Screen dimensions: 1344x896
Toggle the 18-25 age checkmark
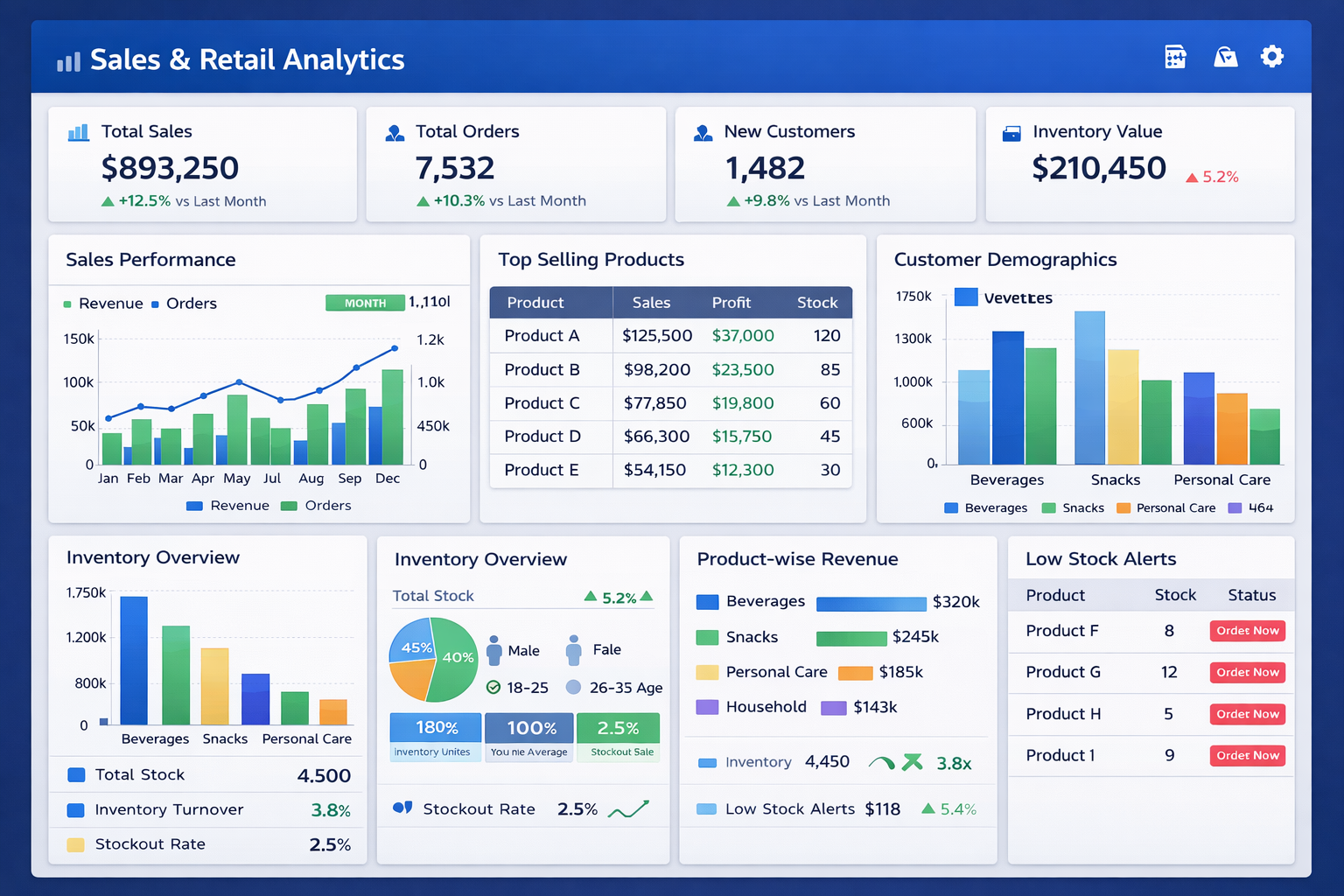[493, 688]
